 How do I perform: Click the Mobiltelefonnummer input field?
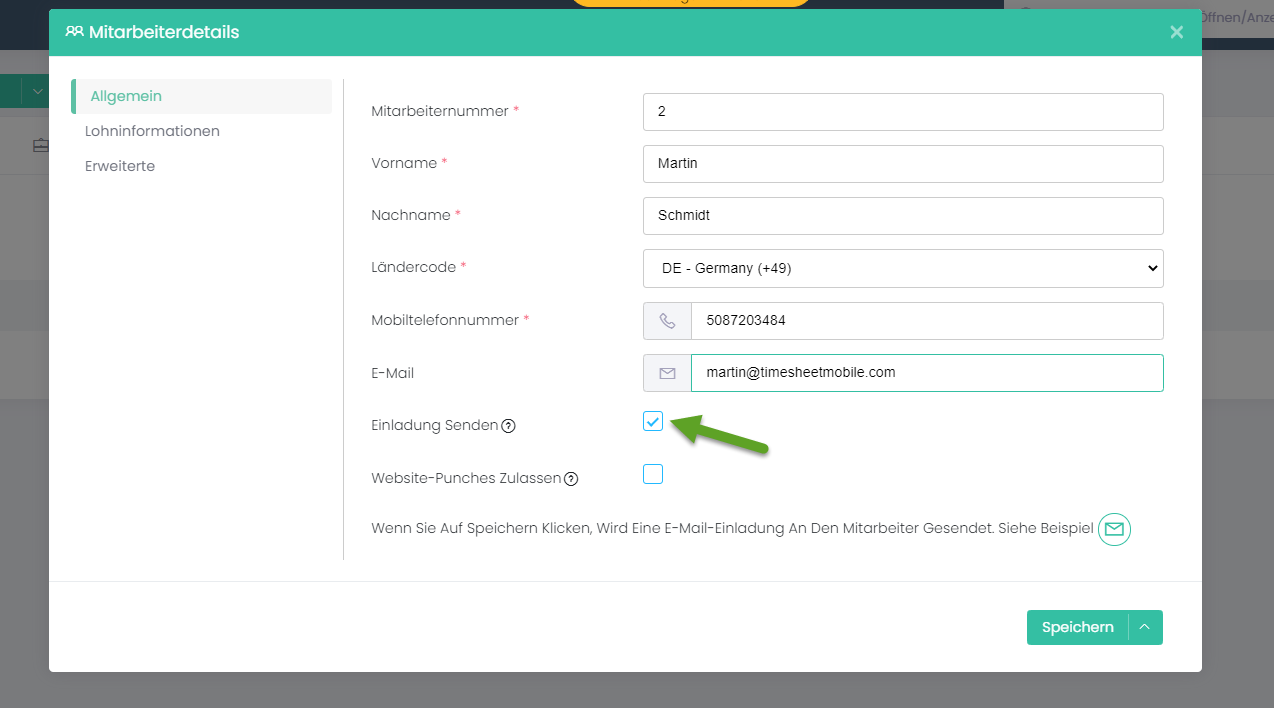(x=926, y=321)
